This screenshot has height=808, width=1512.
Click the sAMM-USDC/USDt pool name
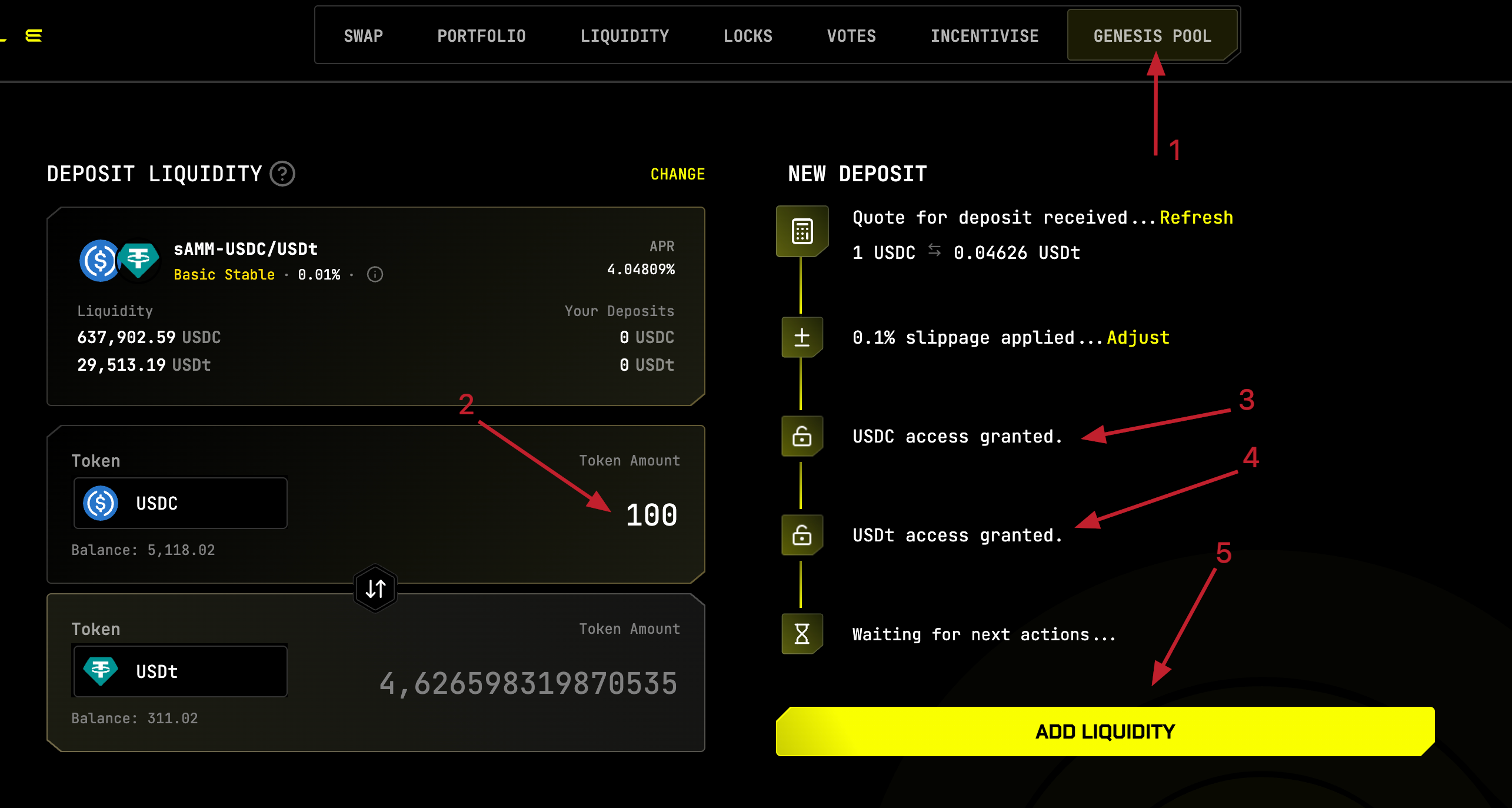[246, 249]
